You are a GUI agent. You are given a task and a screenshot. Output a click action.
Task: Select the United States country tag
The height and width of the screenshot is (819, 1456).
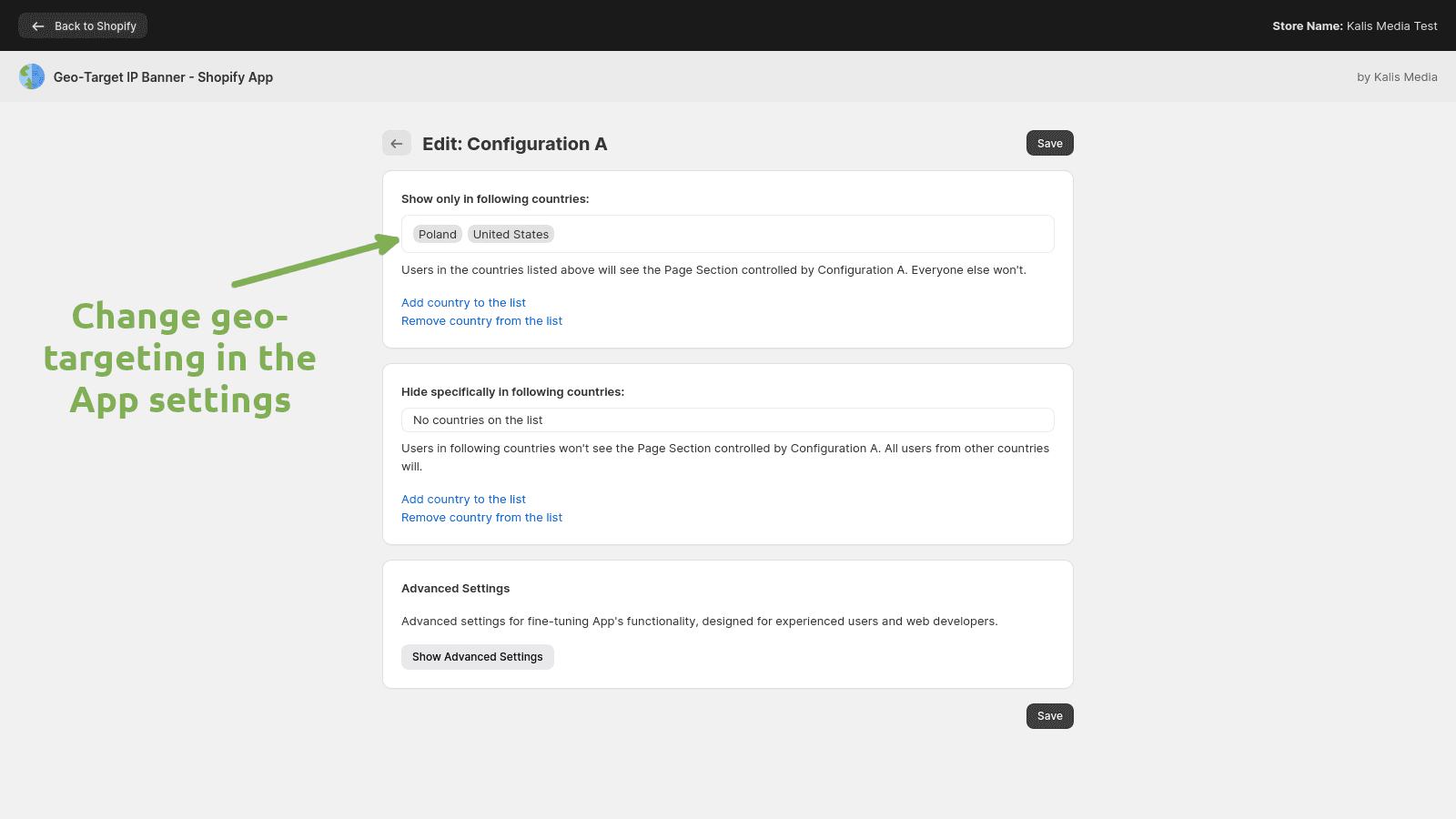pos(511,235)
